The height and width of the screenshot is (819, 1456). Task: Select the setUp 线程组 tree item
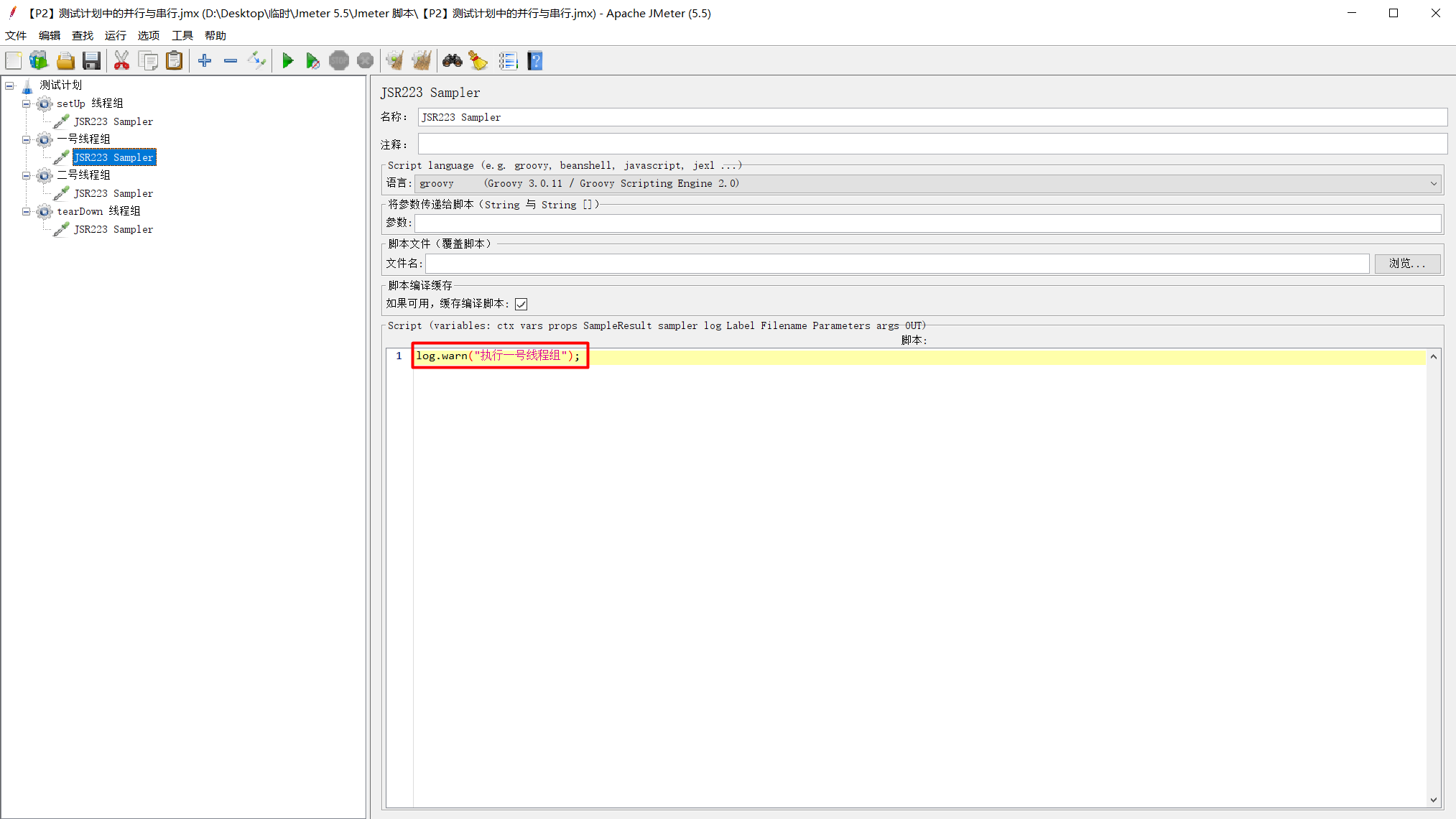90,103
